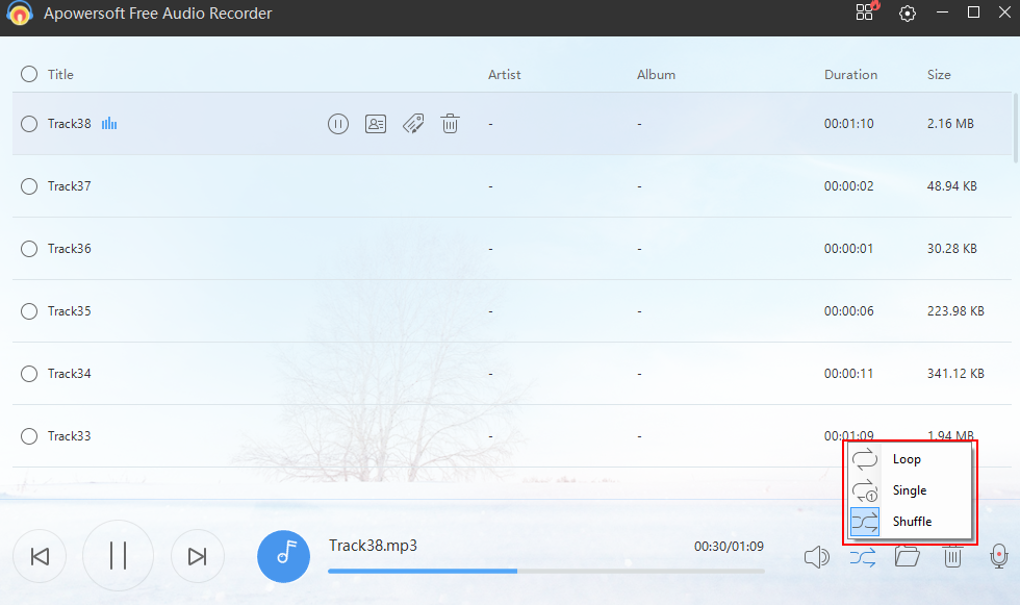Click the Loop arrows icon in popup

(865, 459)
